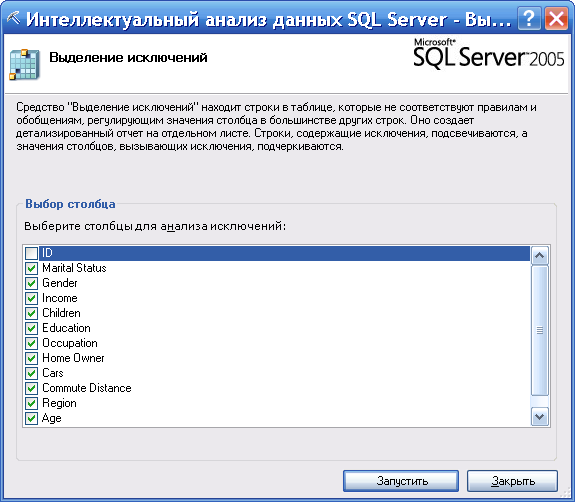575x502 pixels.
Task: Uncheck the Age column checkbox
Action: click(32, 418)
